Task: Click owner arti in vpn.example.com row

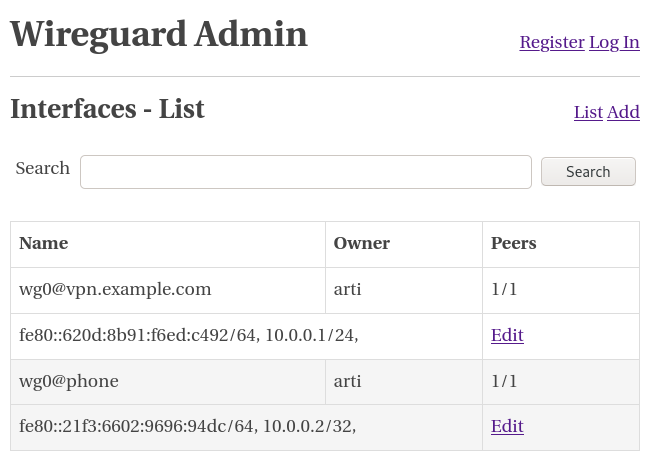Action: click(347, 289)
